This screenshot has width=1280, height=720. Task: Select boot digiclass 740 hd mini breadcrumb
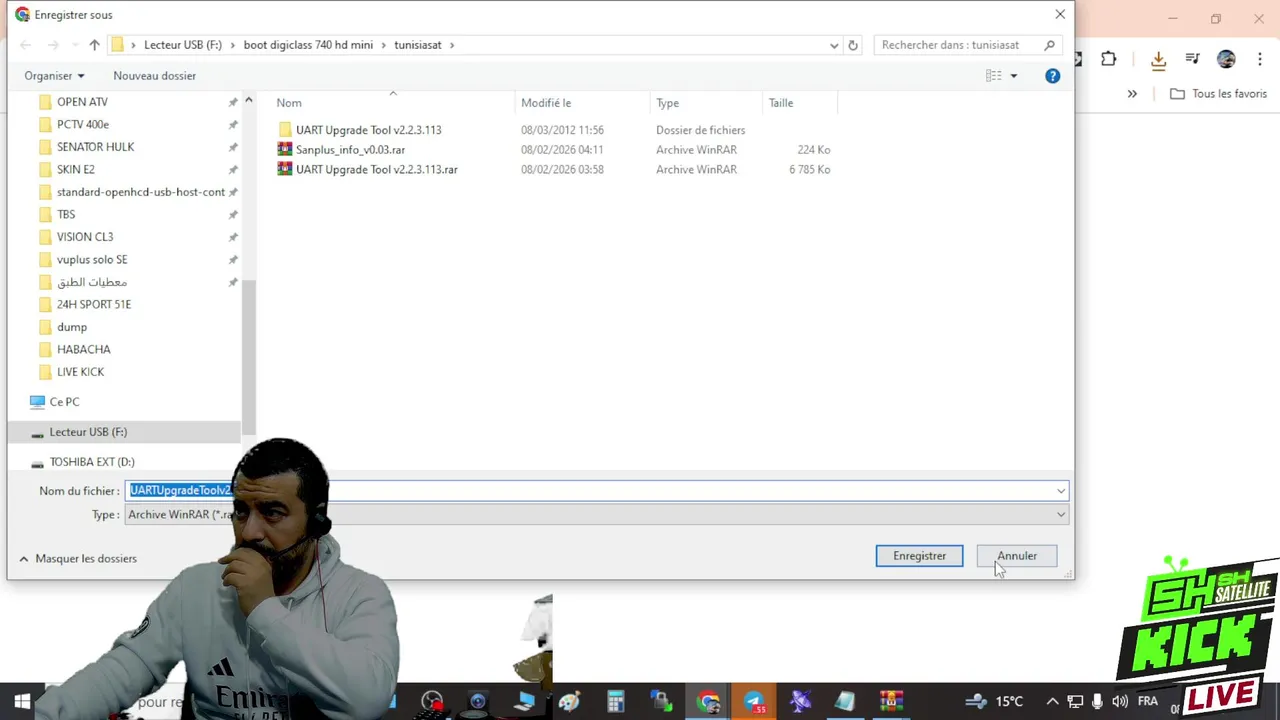(x=308, y=45)
